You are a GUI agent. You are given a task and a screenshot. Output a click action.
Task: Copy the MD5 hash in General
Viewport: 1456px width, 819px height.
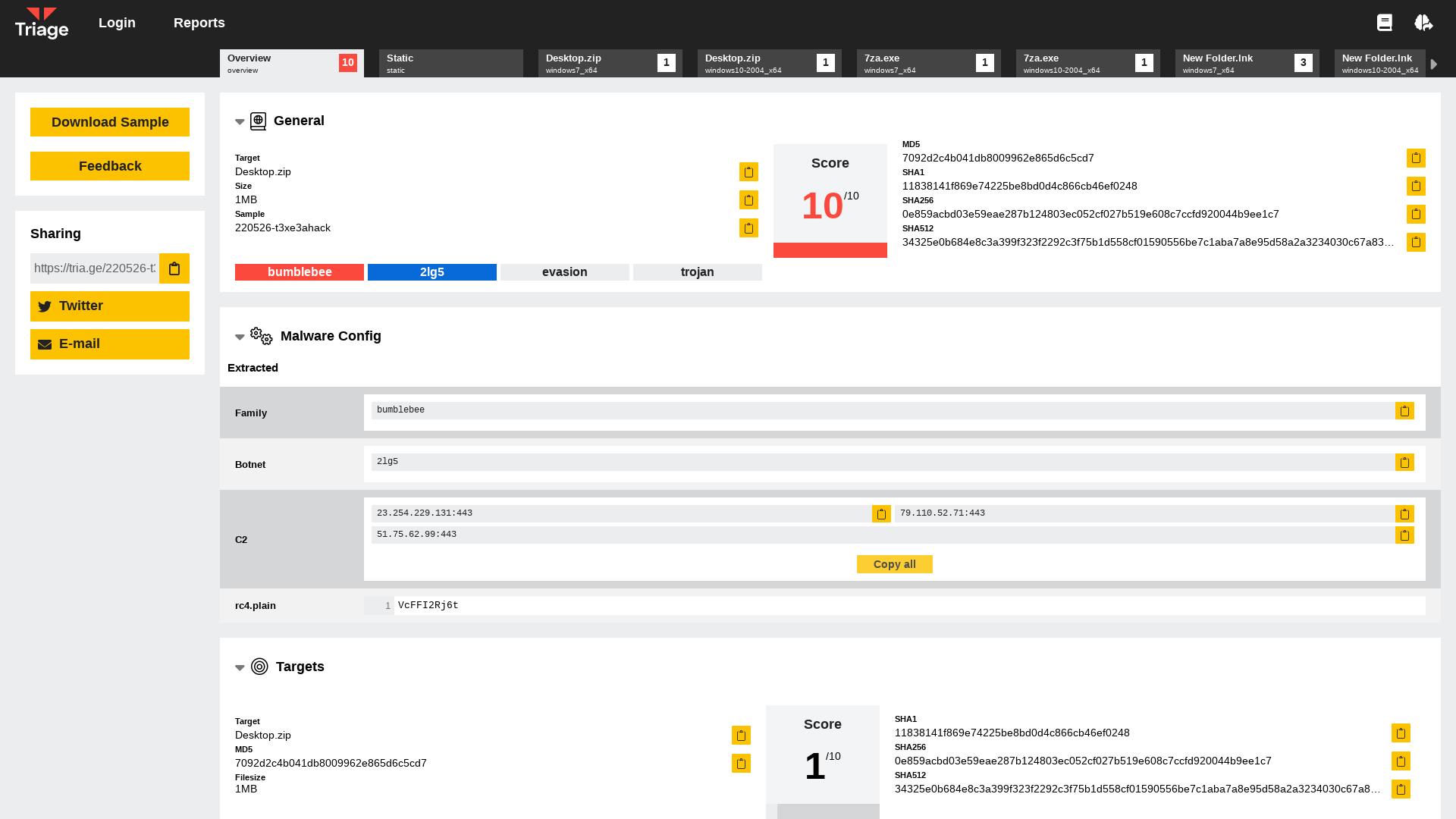1416,158
